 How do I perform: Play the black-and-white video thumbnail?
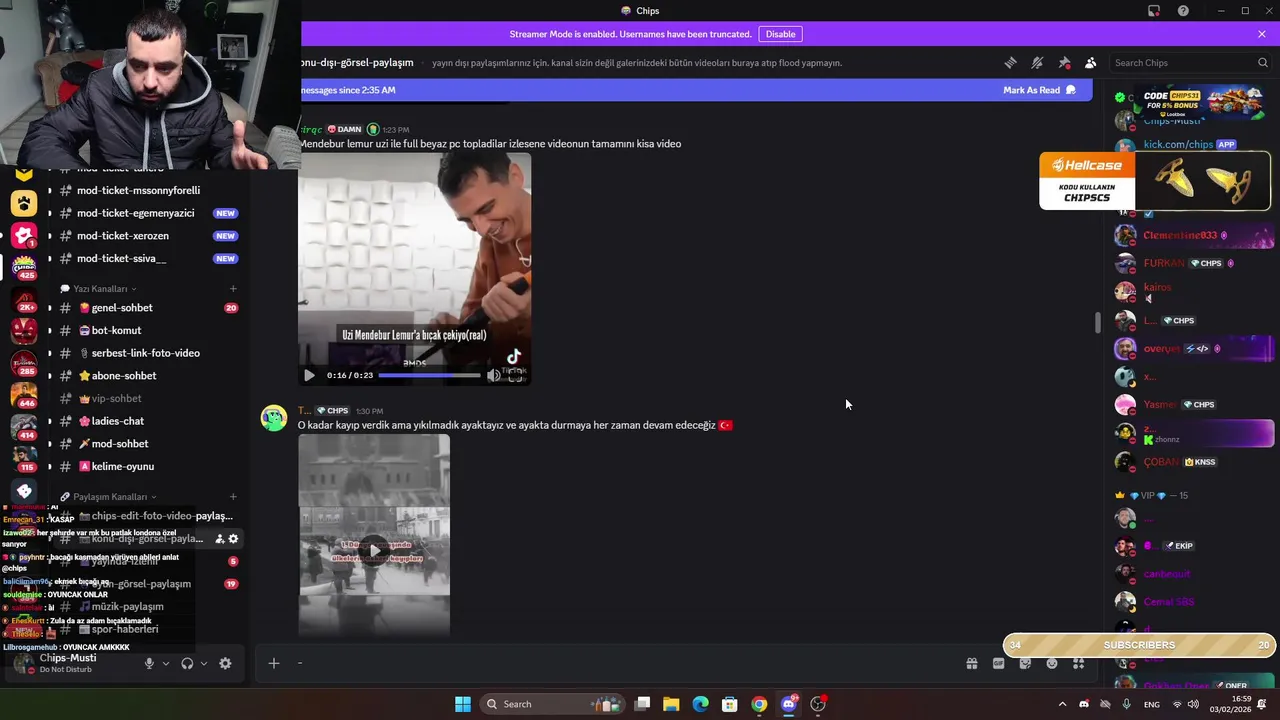click(374, 550)
